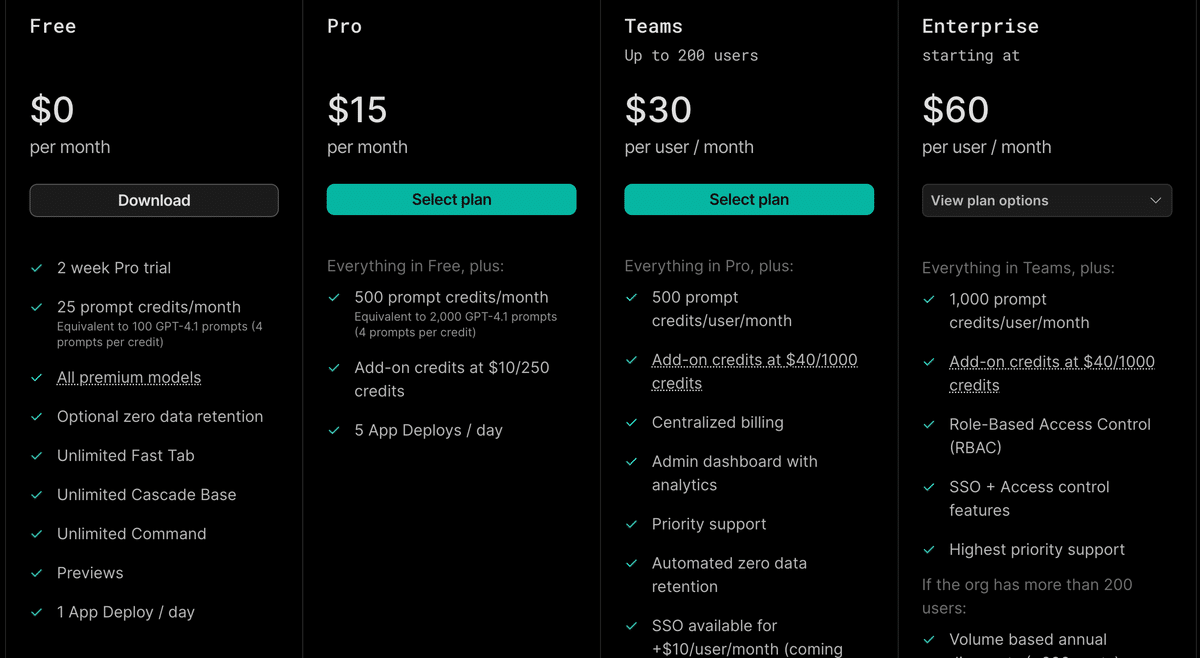Select the Teams plan button
The height and width of the screenshot is (658, 1200).
tap(749, 200)
